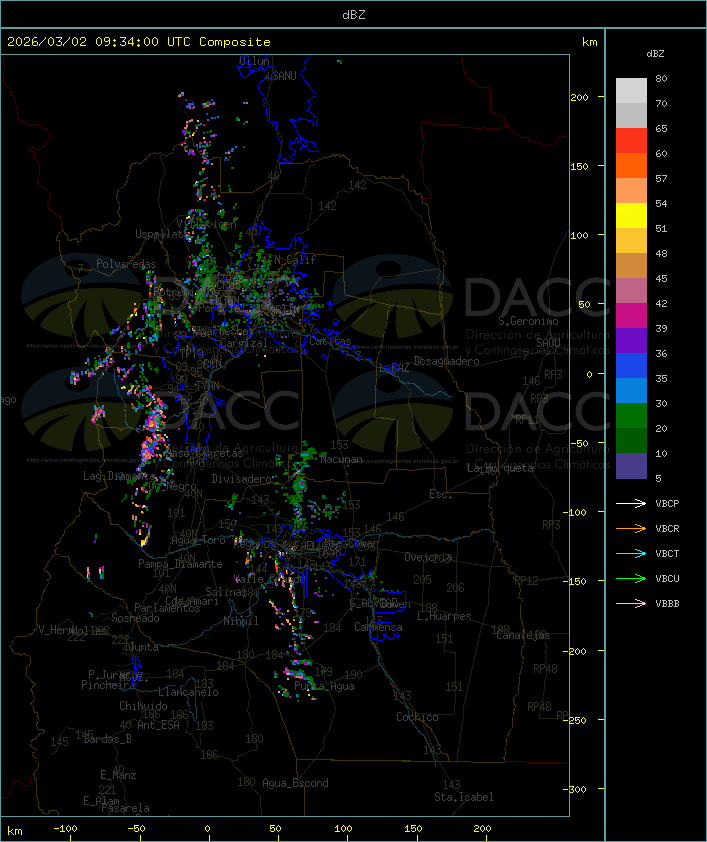The height and width of the screenshot is (842, 707).
Task: Pick the green 20 dBZ legend block
Action: coord(631,416)
